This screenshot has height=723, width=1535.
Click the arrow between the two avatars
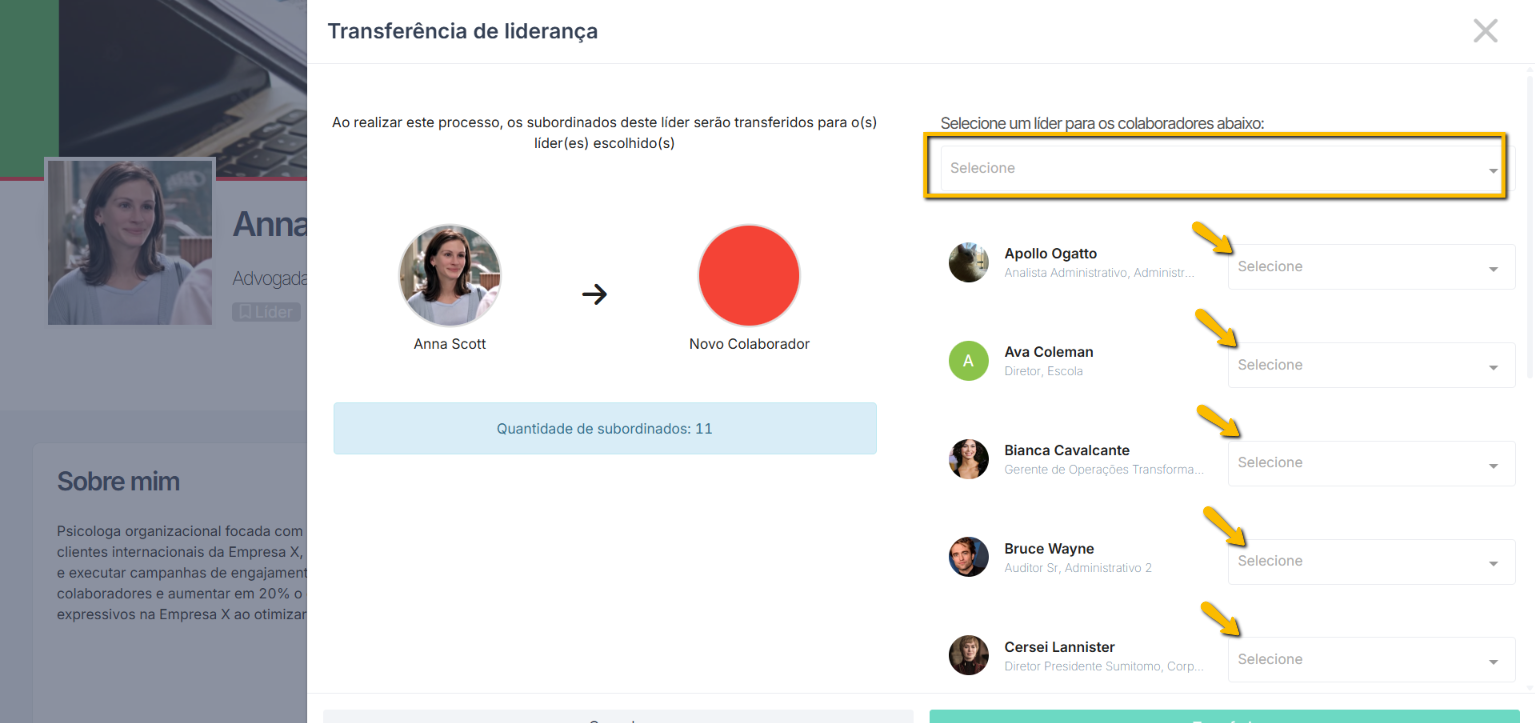[x=595, y=294]
